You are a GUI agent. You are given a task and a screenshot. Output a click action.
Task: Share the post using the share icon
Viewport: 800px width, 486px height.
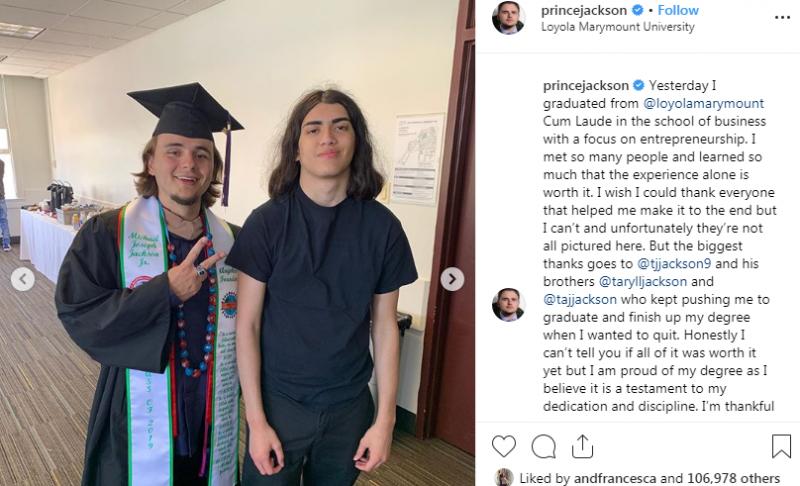582,446
